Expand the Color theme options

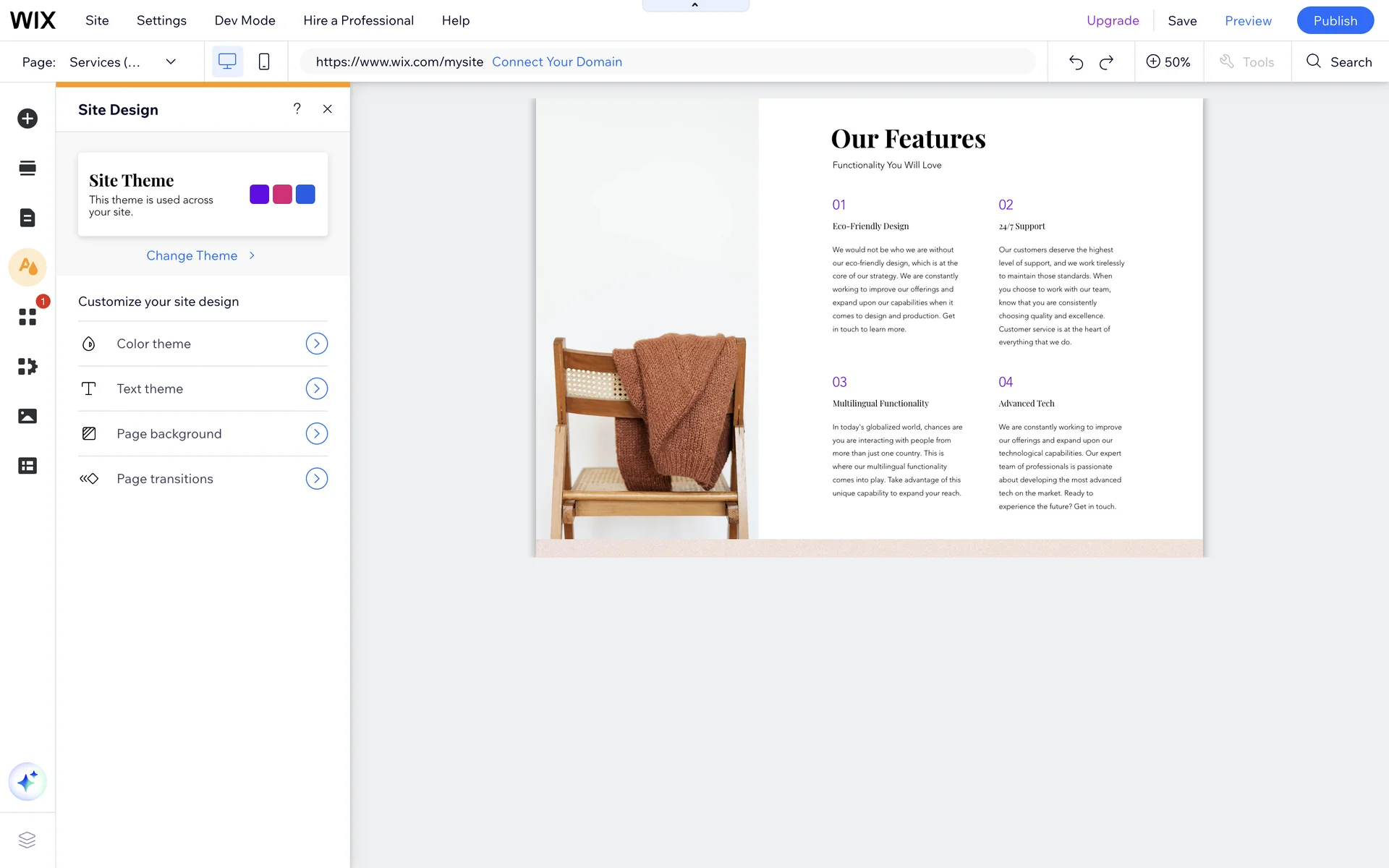[x=316, y=344]
